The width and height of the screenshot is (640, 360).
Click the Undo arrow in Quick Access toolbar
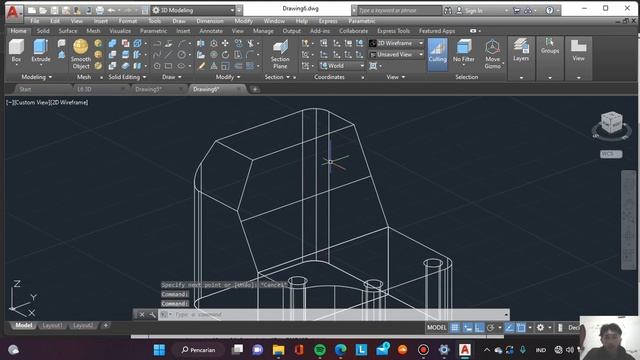click(111, 10)
